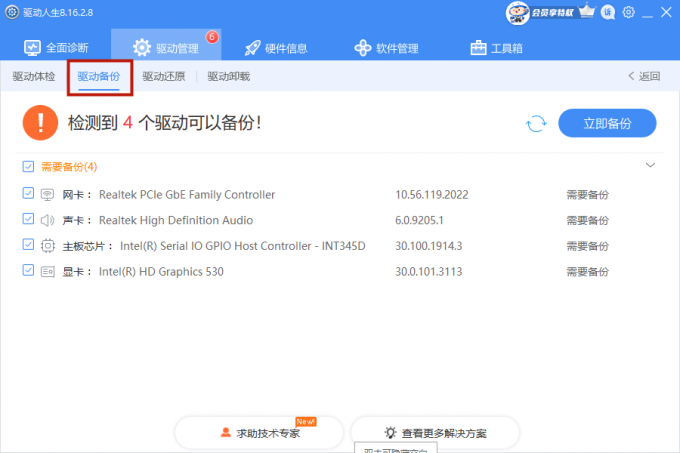This screenshot has width=680, height=453.
Task: Refresh the driver backup scan
Action: tap(536, 124)
